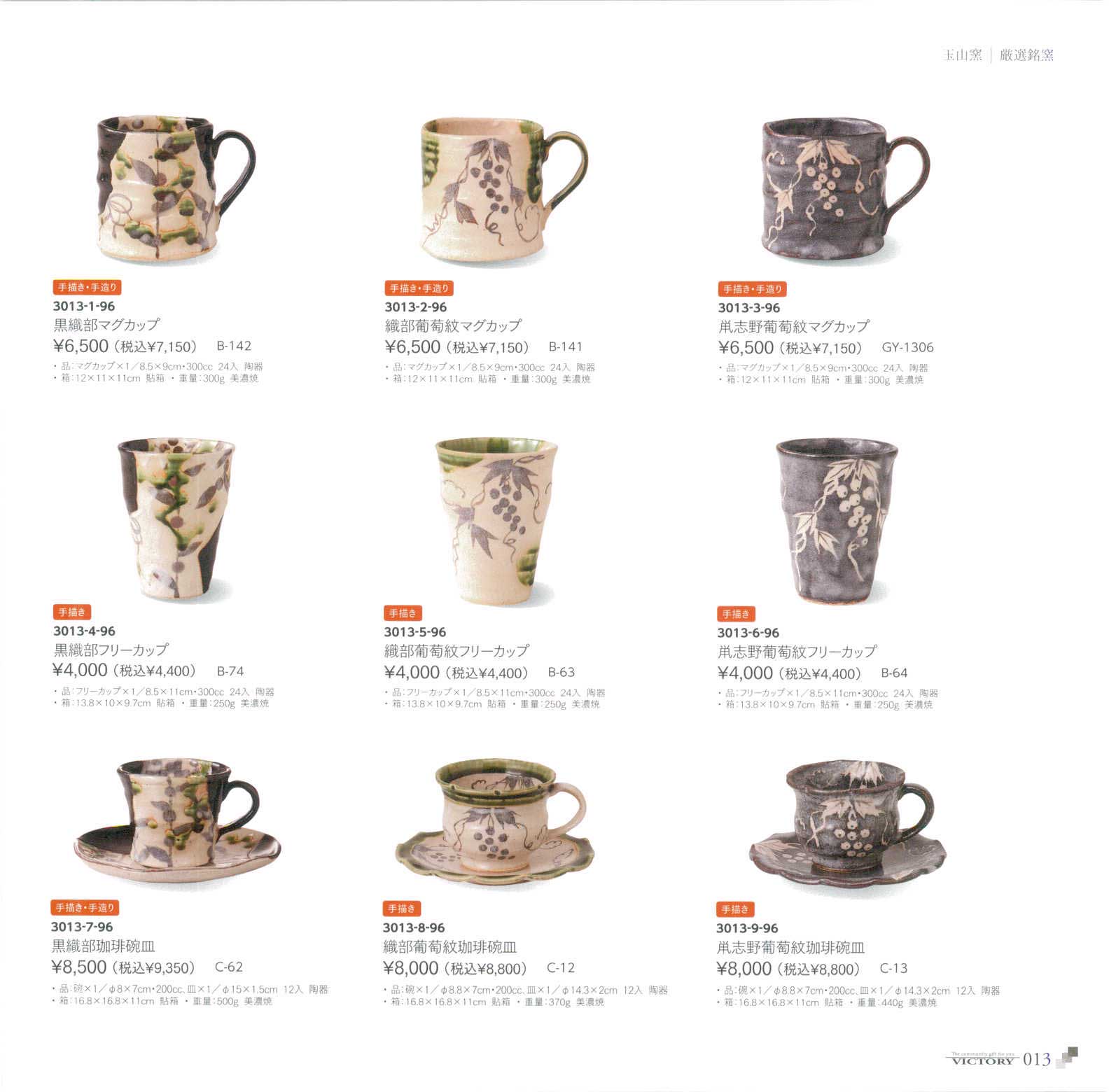Click the 黒織部珈琲碗皿 cup and saucer photo

coord(177,820)
